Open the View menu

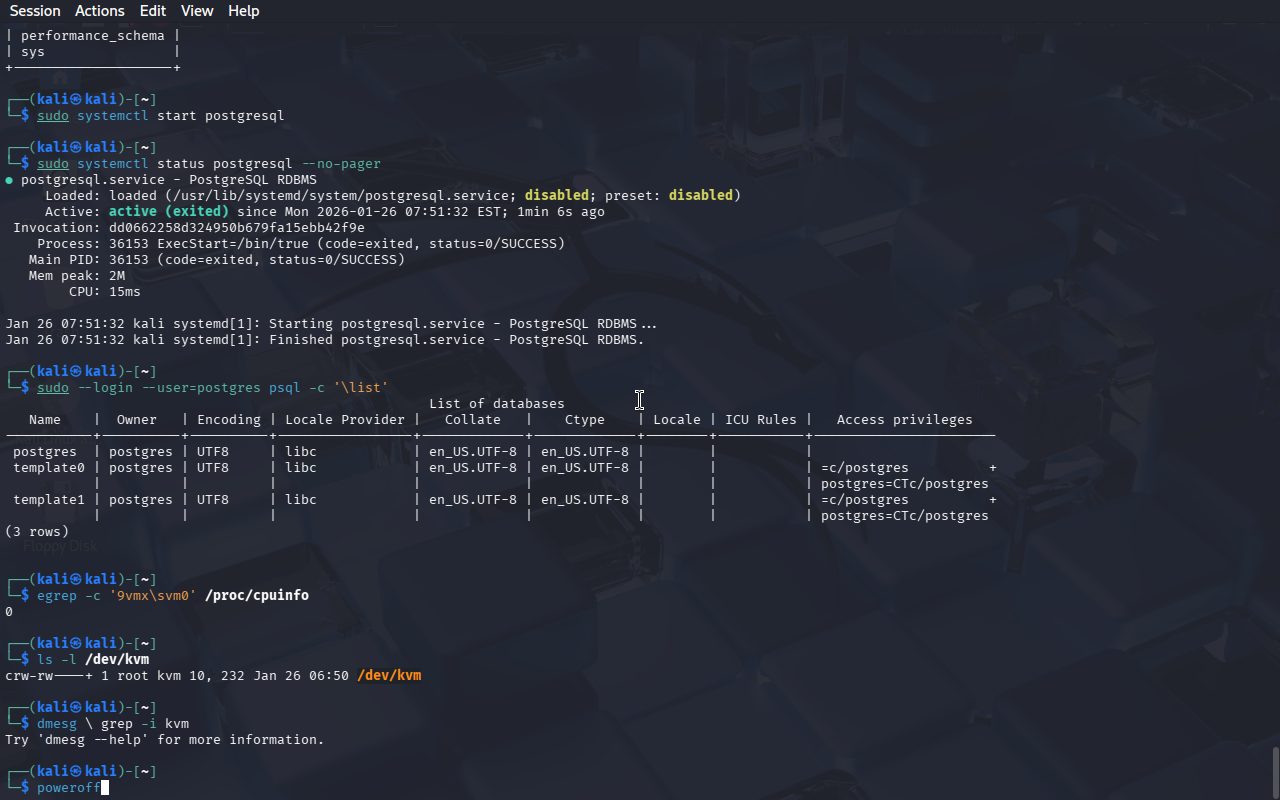pos(197,11)
